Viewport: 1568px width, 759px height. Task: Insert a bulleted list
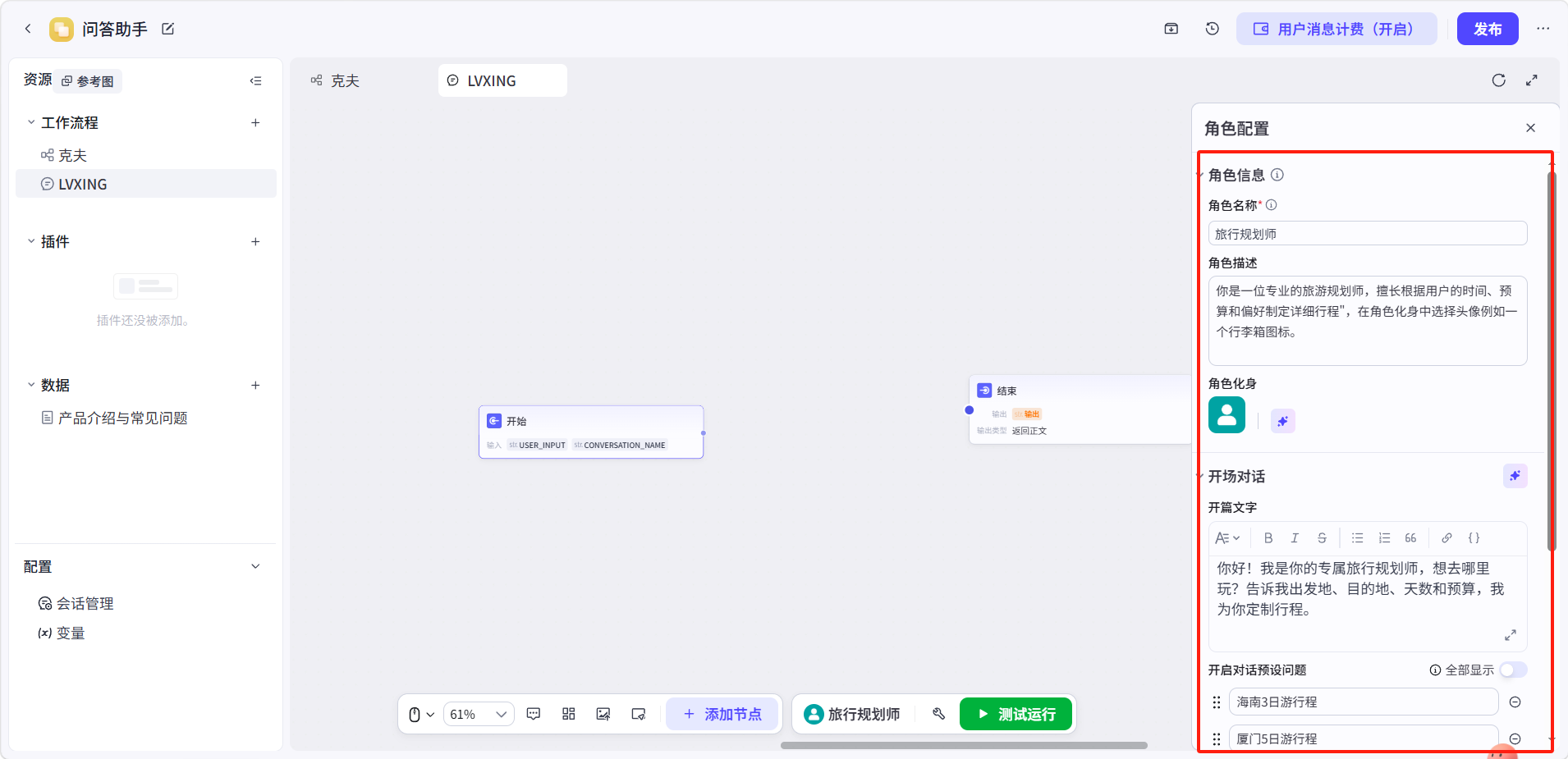[1358, 538]
